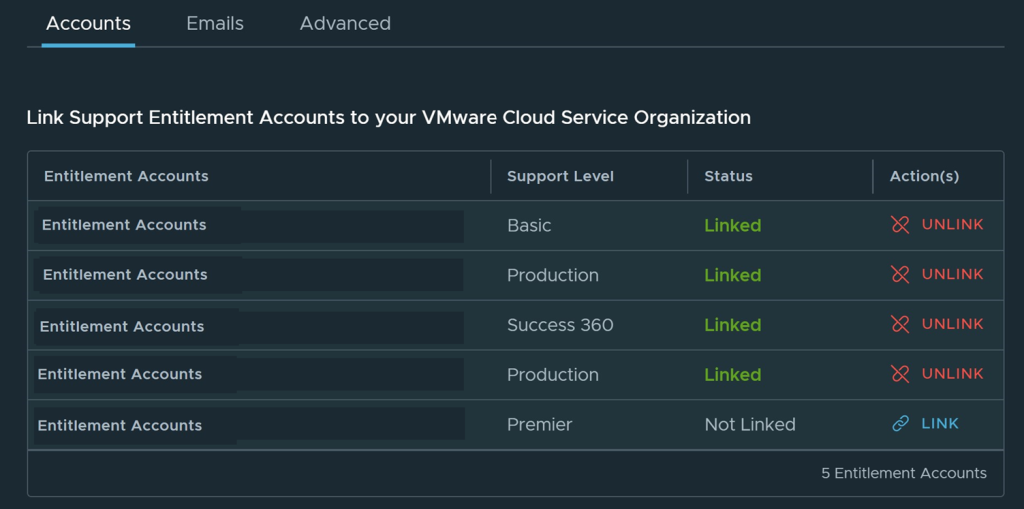Click the unlink icon for the Basic account
Screen dimensions: 1024x509
point(900,225)
